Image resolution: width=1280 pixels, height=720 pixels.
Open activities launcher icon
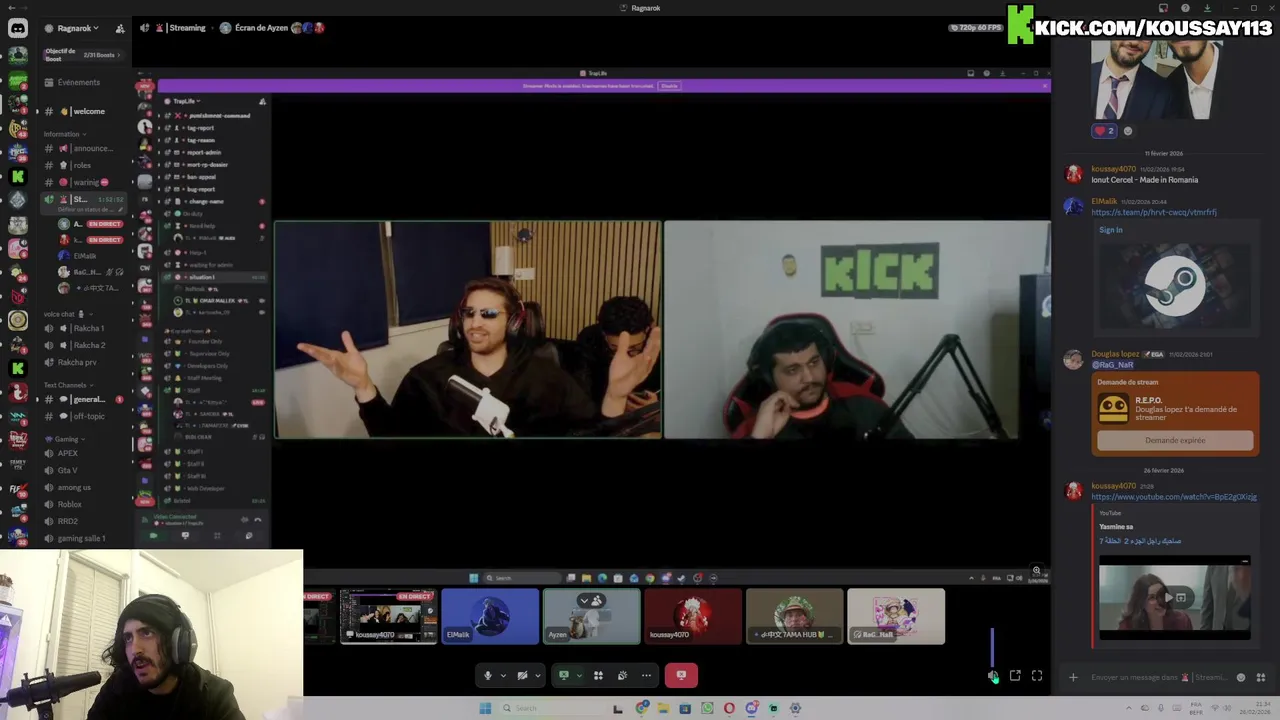[x=598, y=675]
